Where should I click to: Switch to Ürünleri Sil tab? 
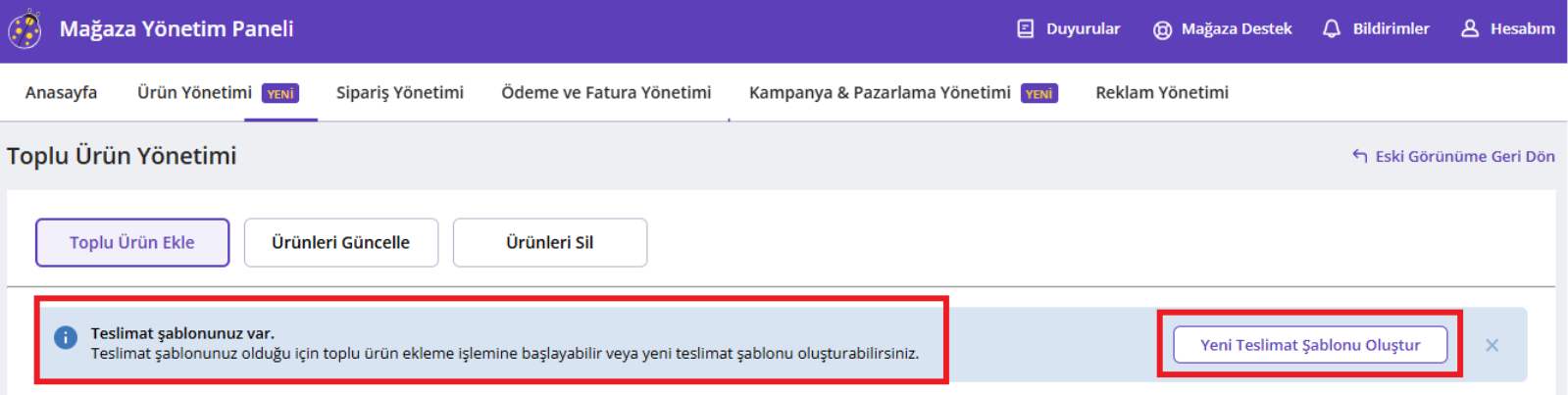coord(550,243)
